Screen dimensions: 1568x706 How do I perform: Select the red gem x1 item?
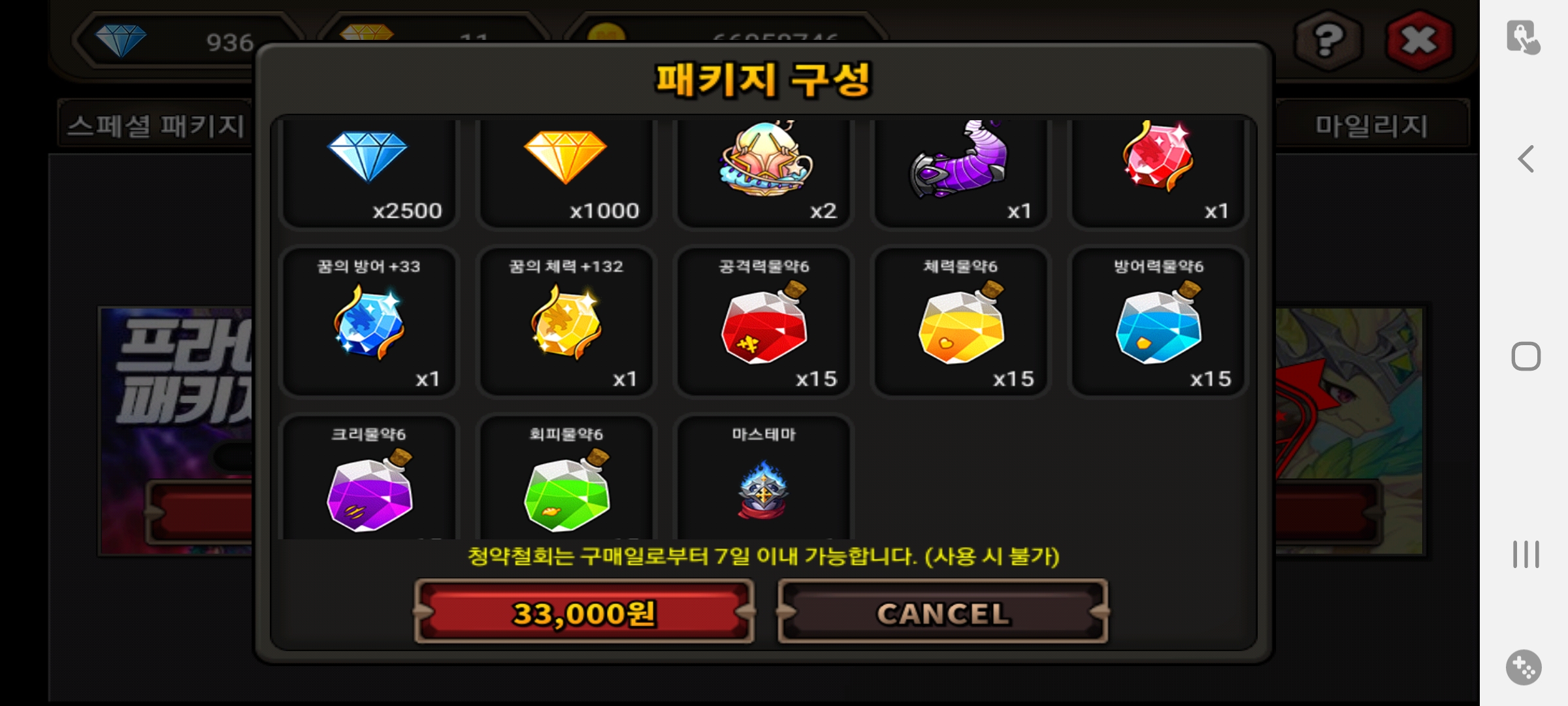point(1158,173)
